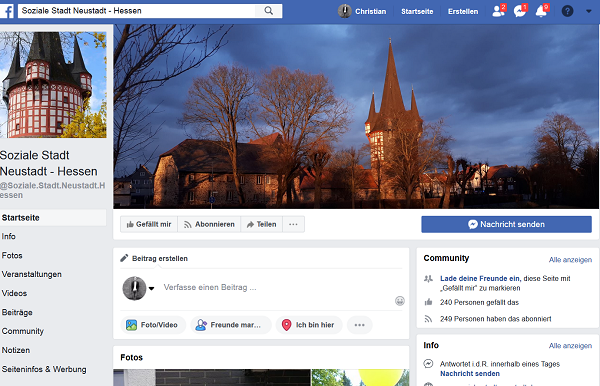Screen dimensions: 600x386
Task: Click the Community panel heading
Action: click(x=446, y=258)
